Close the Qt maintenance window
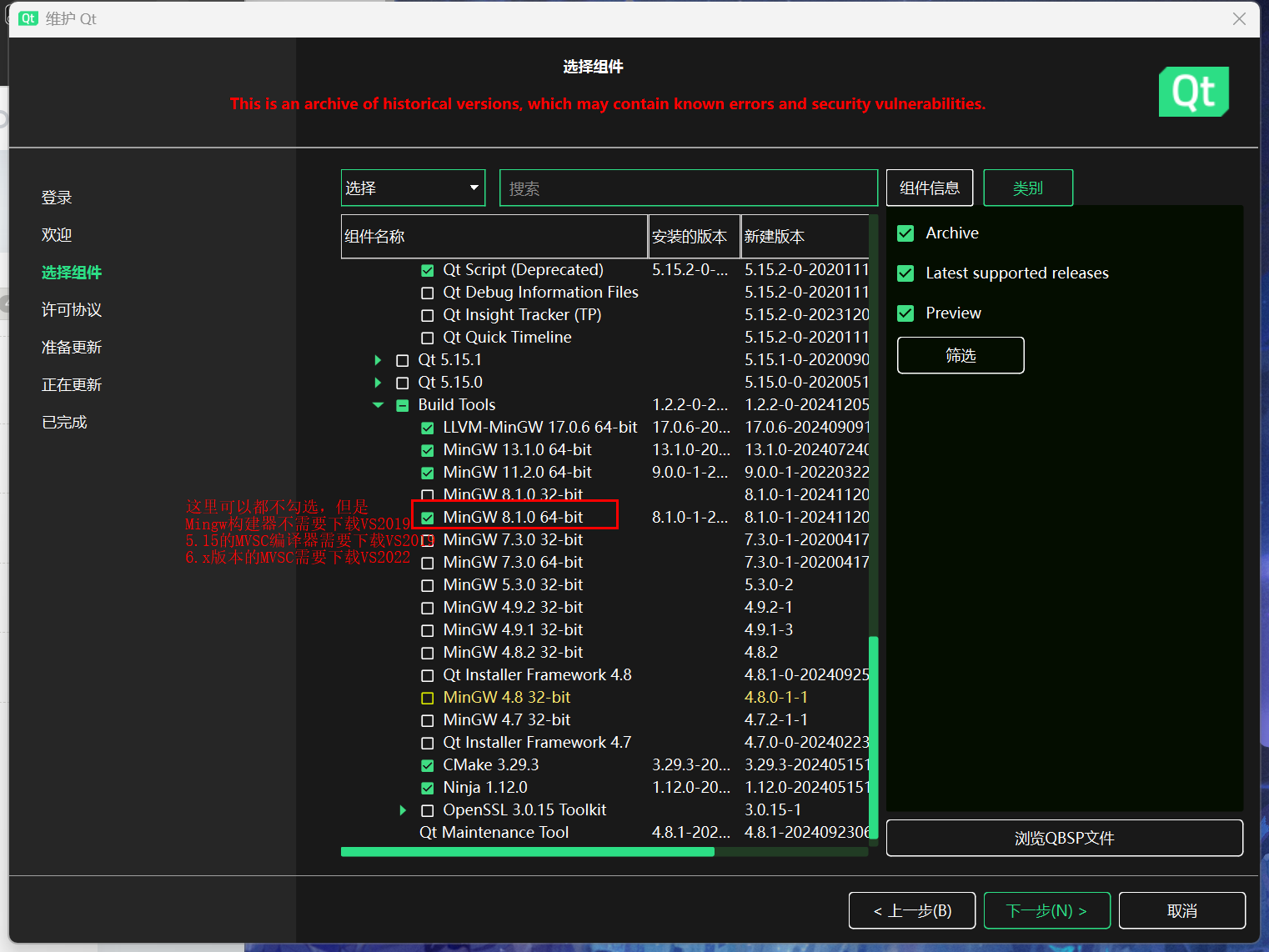Viewport: 1269px width, 952px height. tap(1239, 19)
